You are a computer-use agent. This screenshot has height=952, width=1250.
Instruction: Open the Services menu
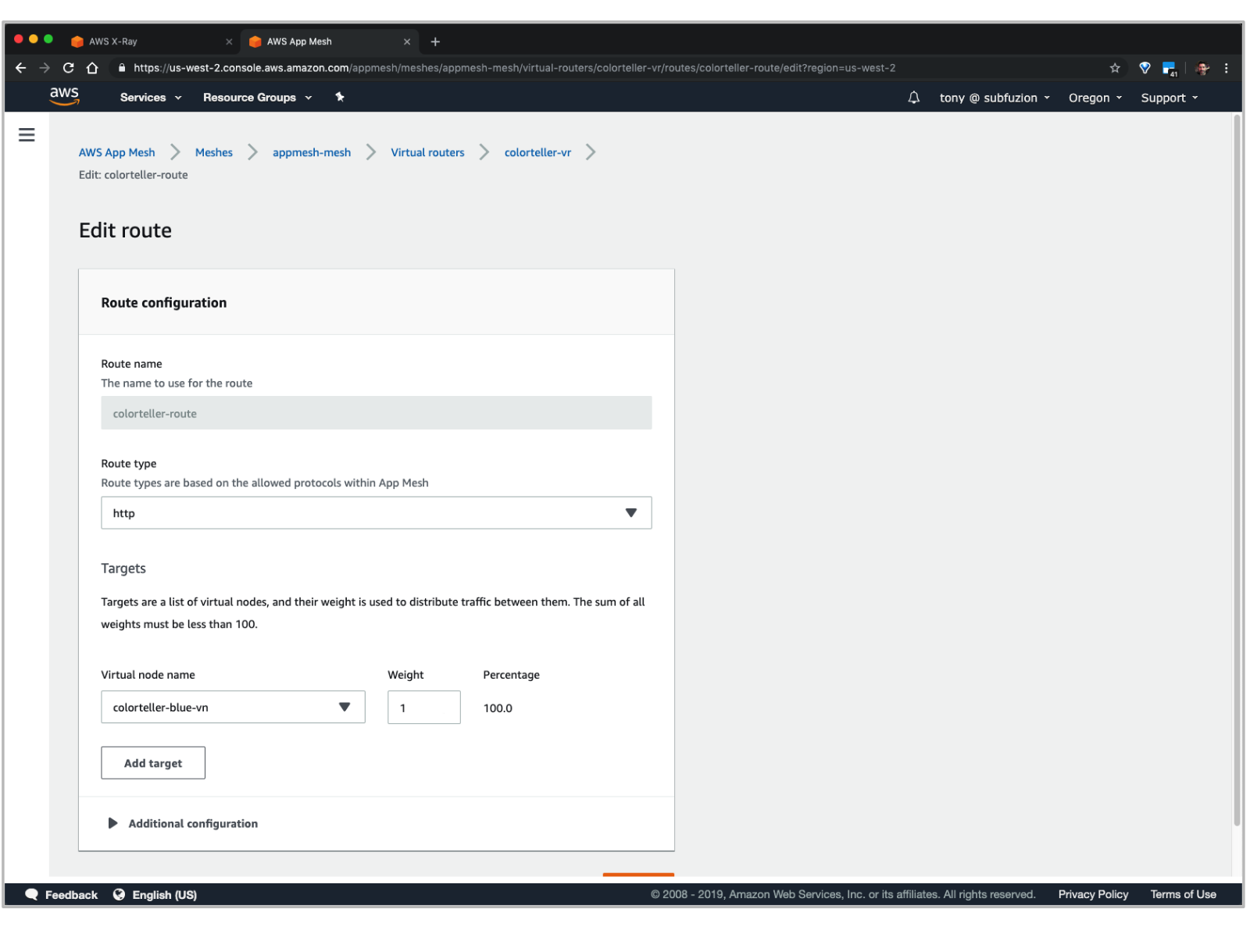pos(151,98)
